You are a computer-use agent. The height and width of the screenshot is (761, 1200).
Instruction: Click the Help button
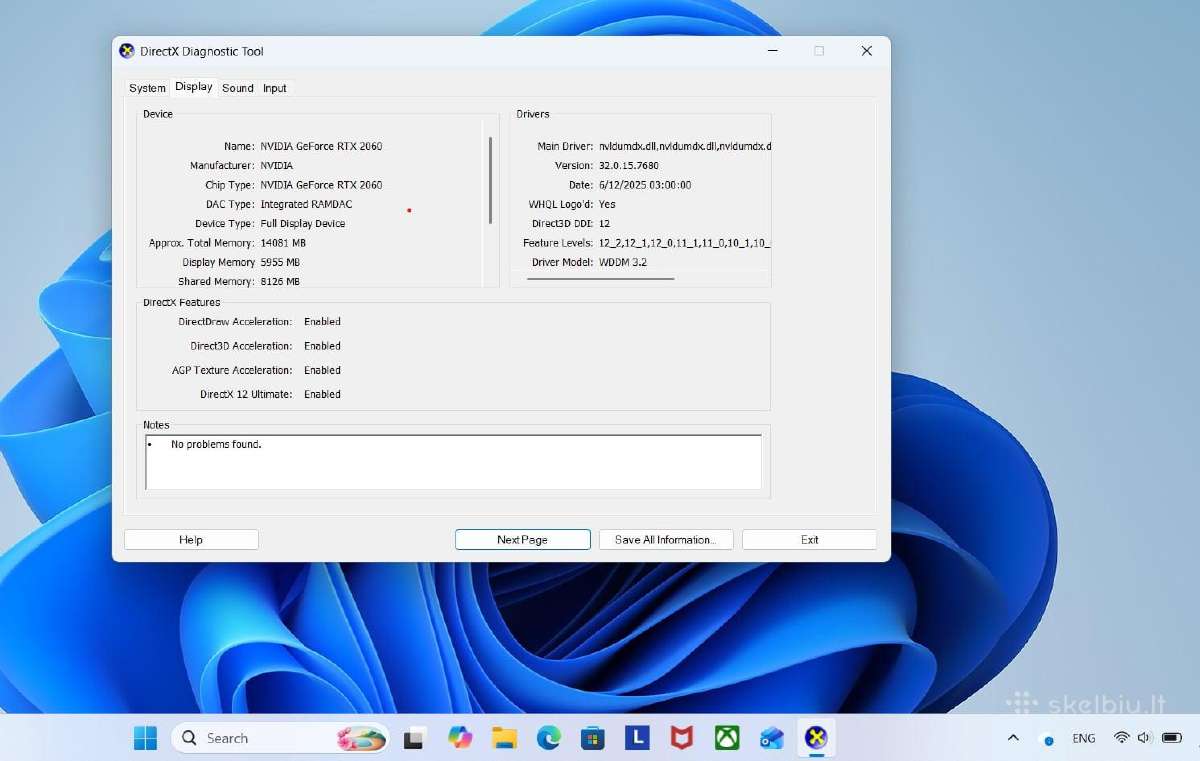tap(191, 539)
